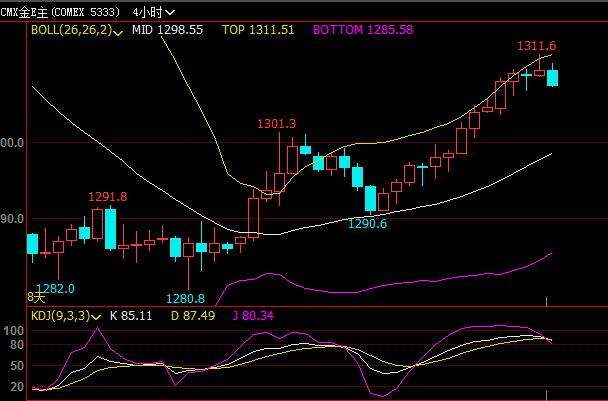The image size is (608, 401).
Task: Click the KDJ axis label 50
Action: pyautogui.click(x=17, y=366)
